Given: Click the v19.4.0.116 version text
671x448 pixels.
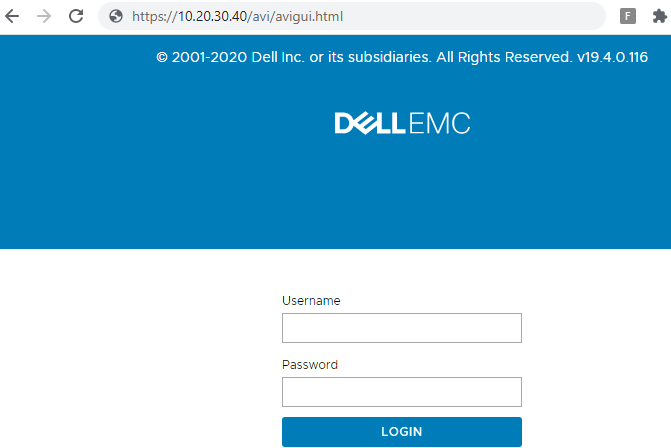Looking at the screenshot, I should (x=612, y=58).
